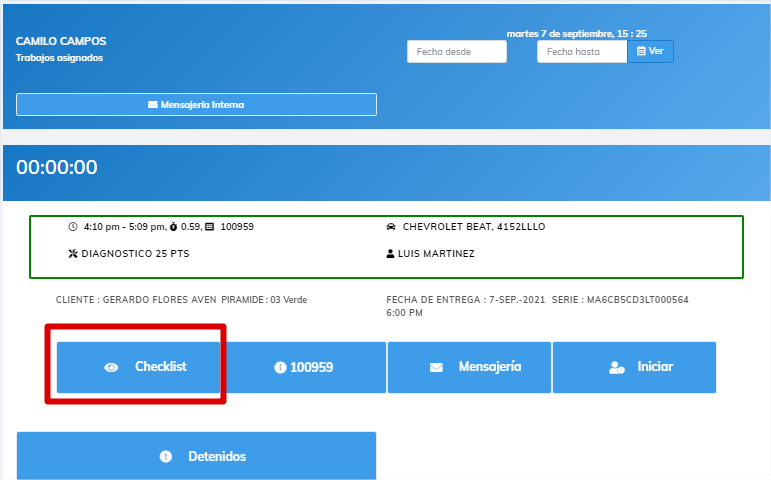Select the CAMILO CAMPOS technician name

[61, 41]
